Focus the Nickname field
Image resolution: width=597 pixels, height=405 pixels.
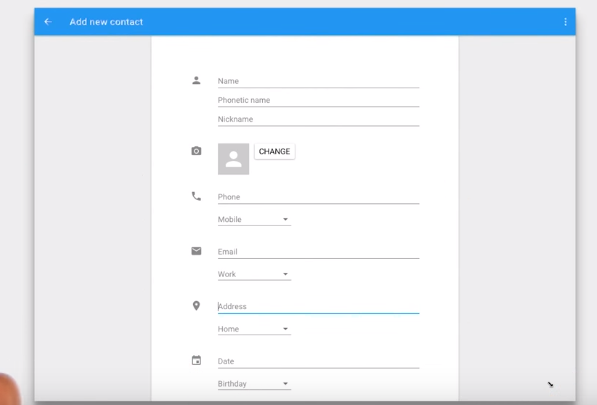(318, 120)
